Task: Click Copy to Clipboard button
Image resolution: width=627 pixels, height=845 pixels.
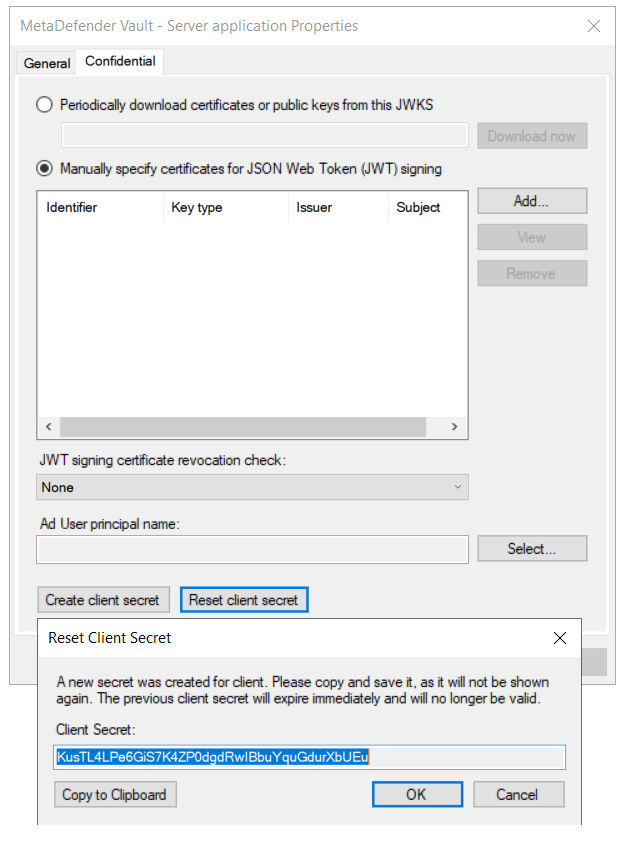Action: [x=115, y=794]
